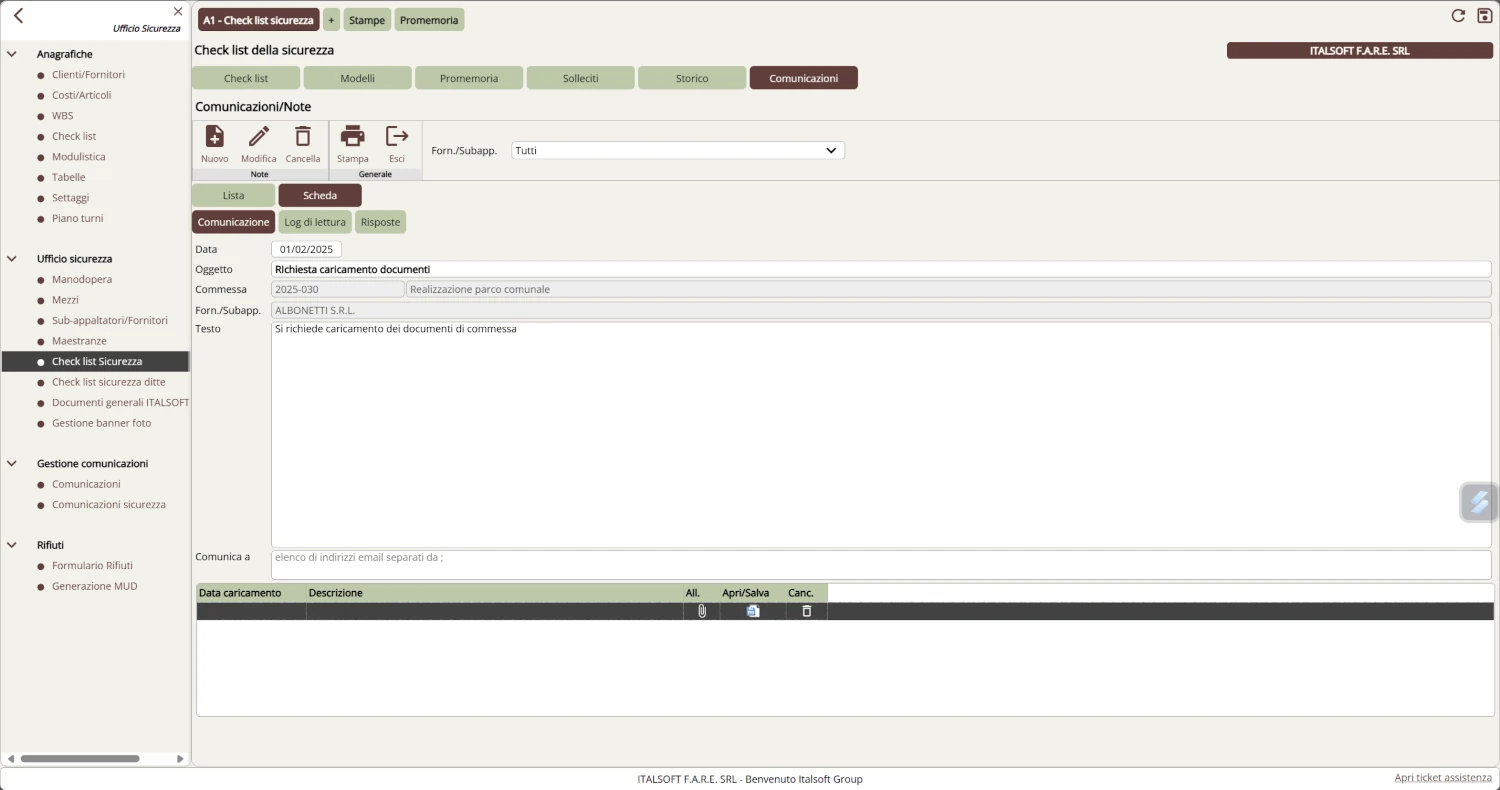This screenshot has width=1500, height=790.
Task: Switch to the Lista view tab
Action: click(233, 196)
